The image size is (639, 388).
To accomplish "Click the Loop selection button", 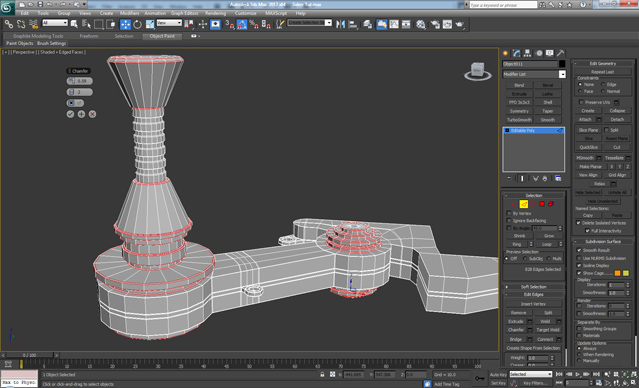I will (x=546, y=244).
